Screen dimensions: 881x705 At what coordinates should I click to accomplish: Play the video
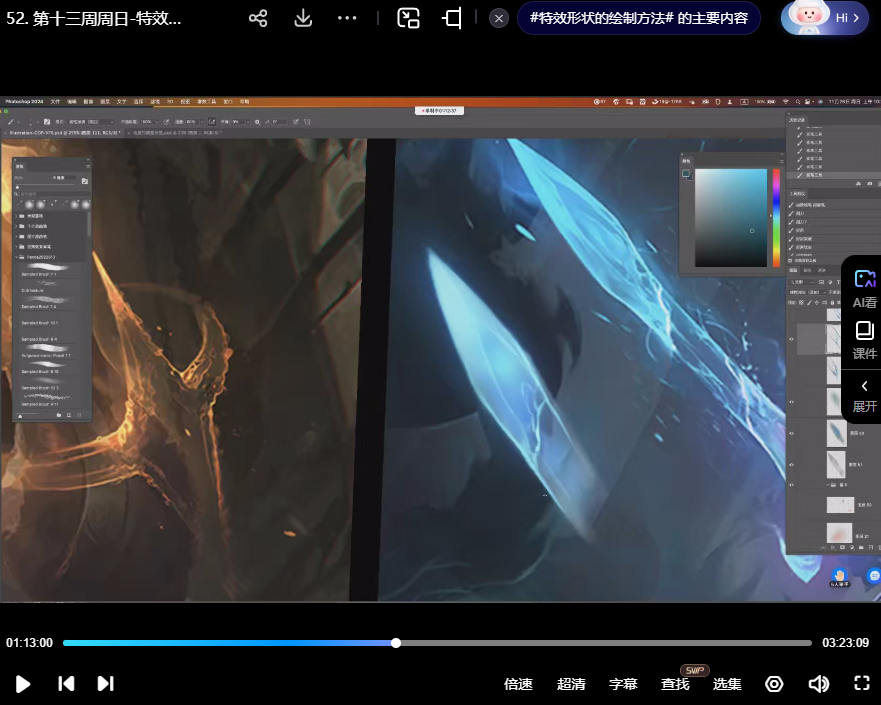(x=23, y=684)
